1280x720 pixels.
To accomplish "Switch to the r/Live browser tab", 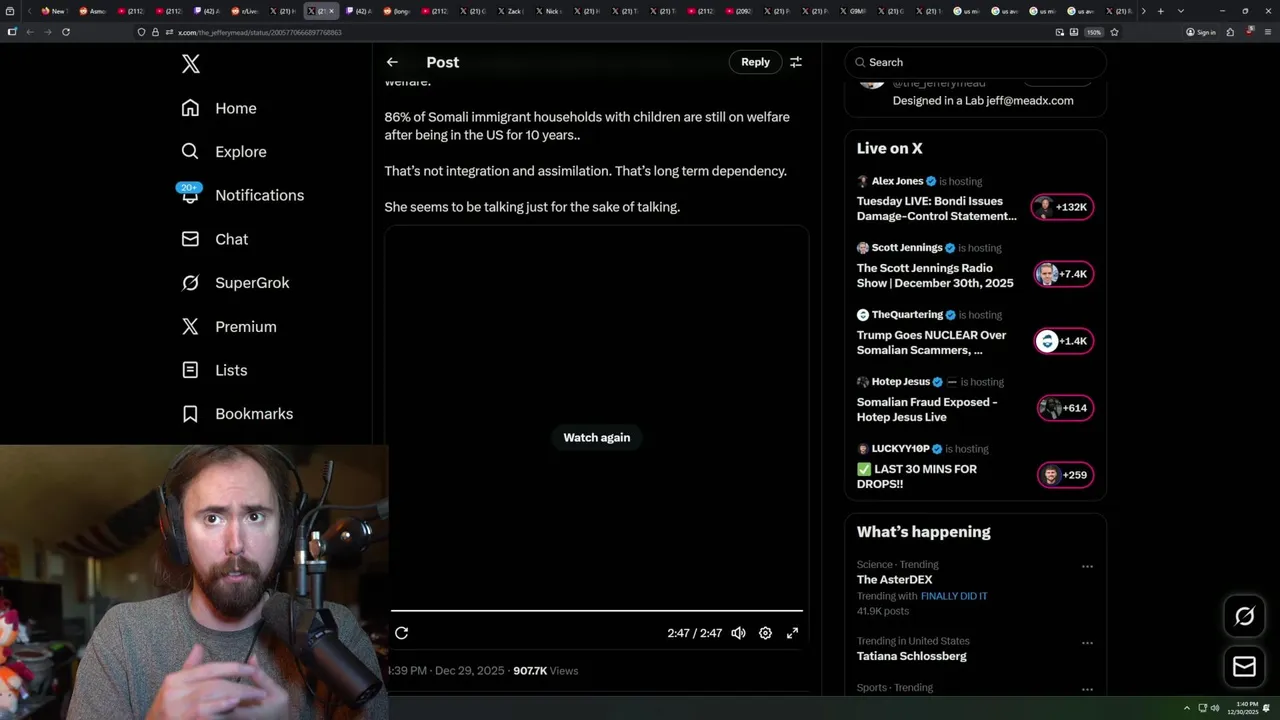I will [246, 11].
